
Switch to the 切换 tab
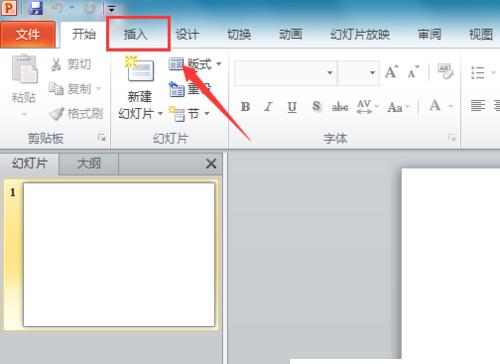(x=239, y=34)
